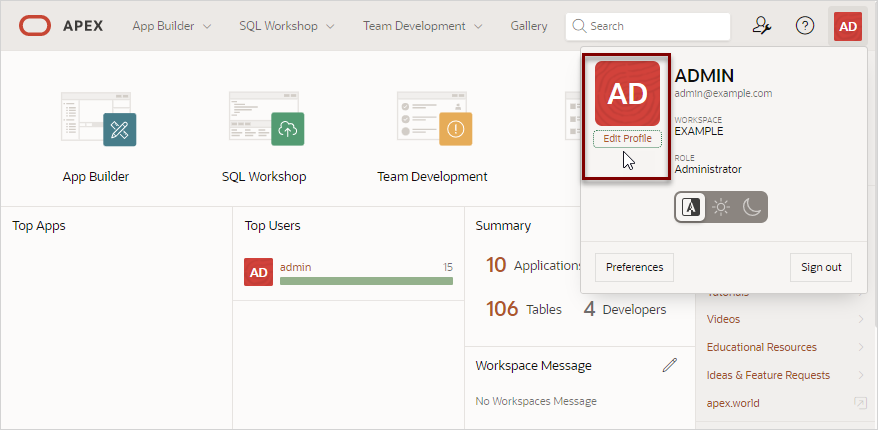Click the App Builder label text
This screenshot has height=430, width=878.
pyautogui.click(x=96, y=176)
